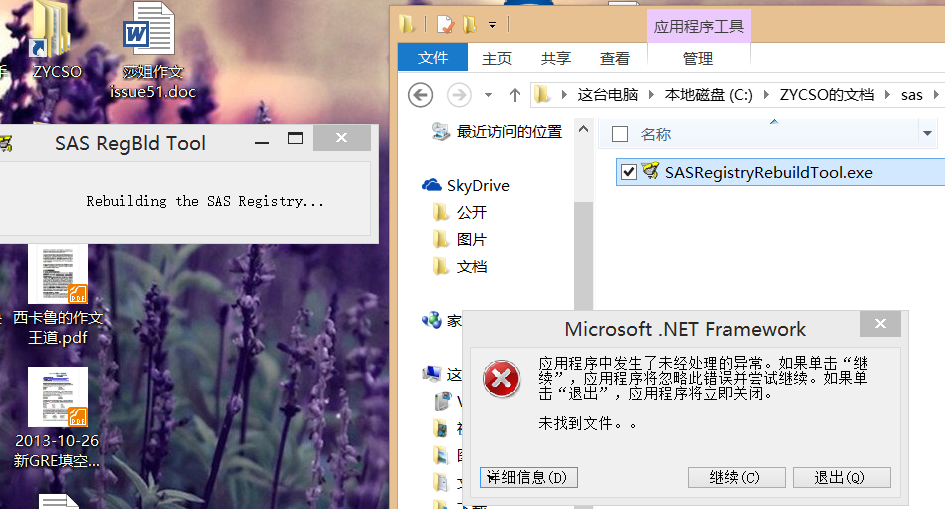Open the recent locations dropdown arrow
The image size is (945, 509).
(488, 95)
